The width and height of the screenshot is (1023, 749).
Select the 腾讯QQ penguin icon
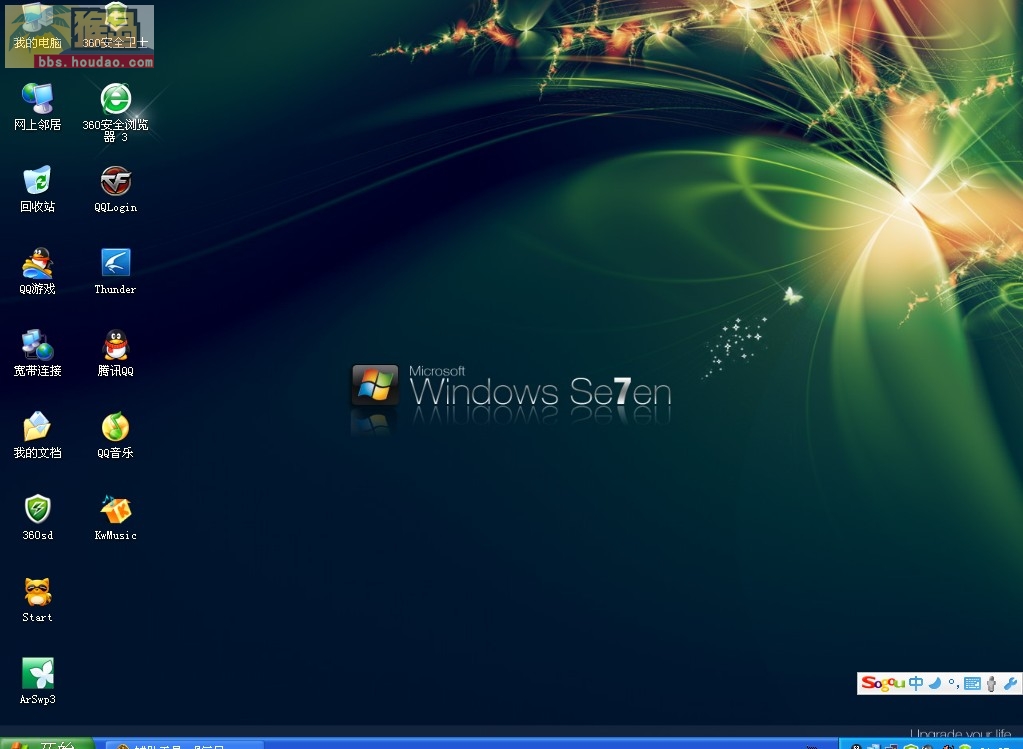115,353
